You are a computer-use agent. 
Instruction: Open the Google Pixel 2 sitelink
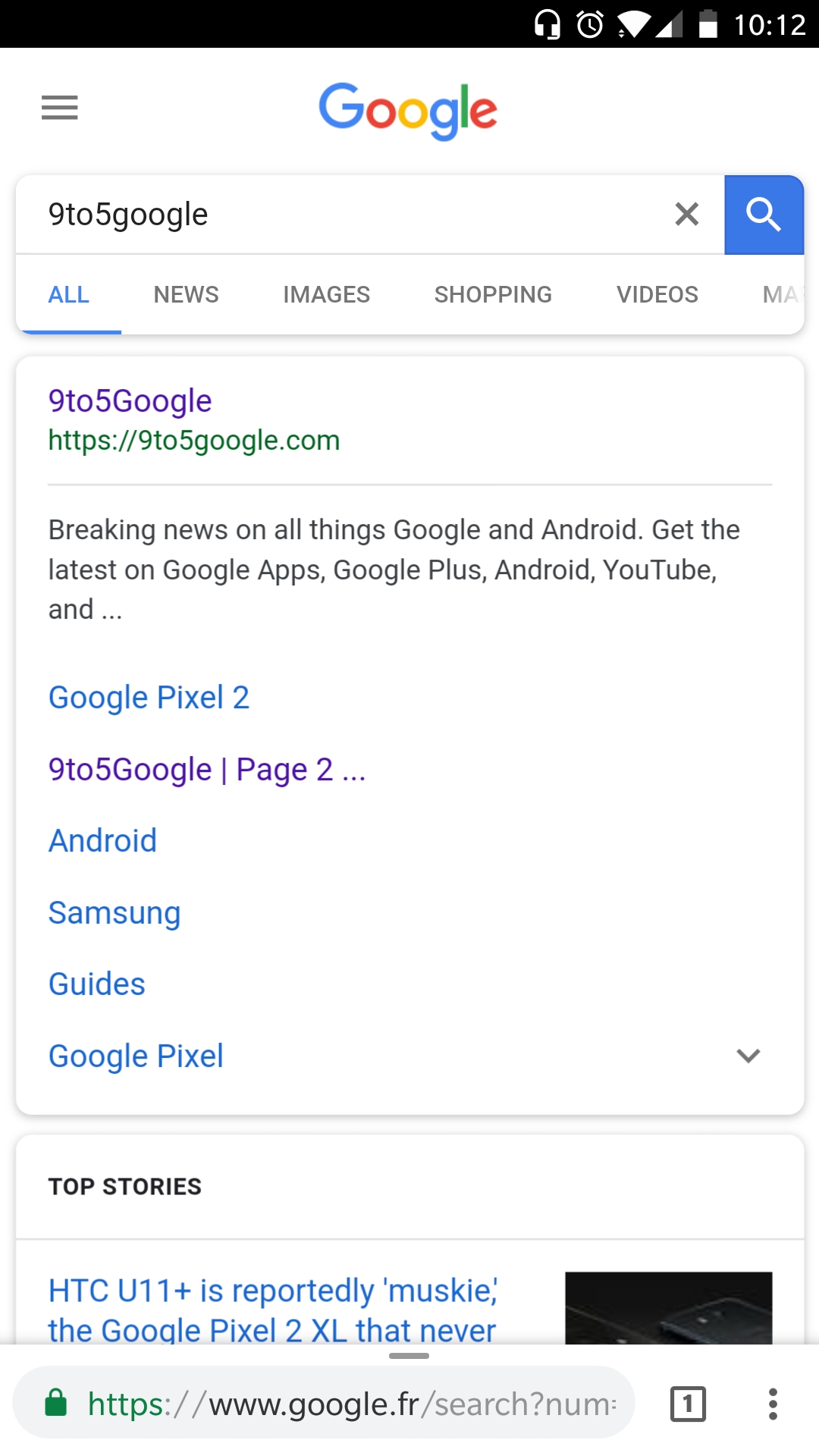click(x=149, y=696)
